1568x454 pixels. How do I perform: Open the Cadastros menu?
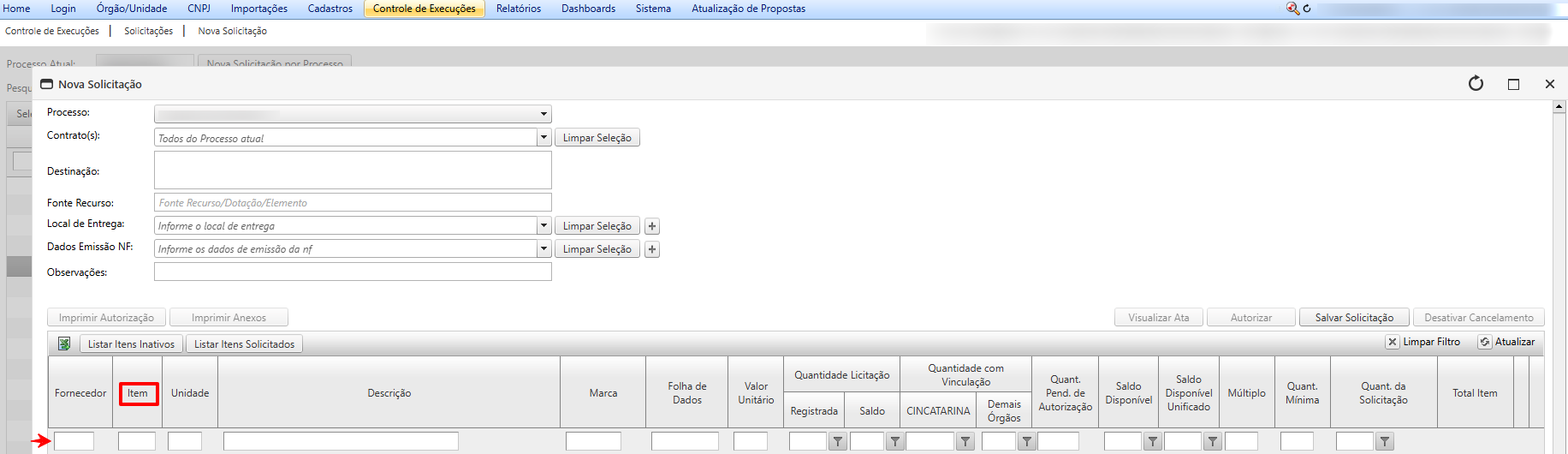(330, 9)
